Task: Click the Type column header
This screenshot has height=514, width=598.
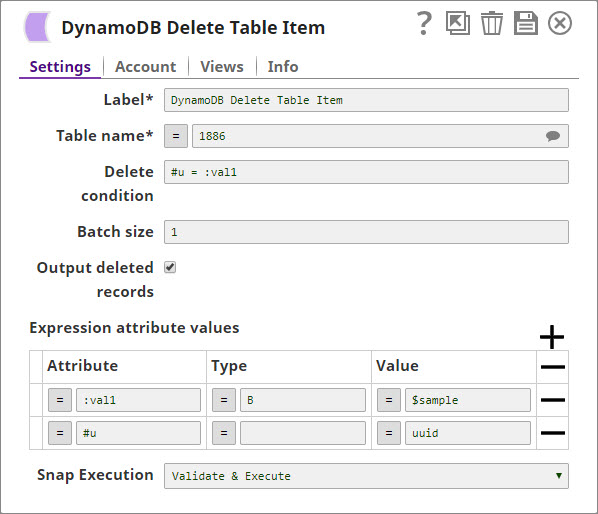Action: [229, 366]
